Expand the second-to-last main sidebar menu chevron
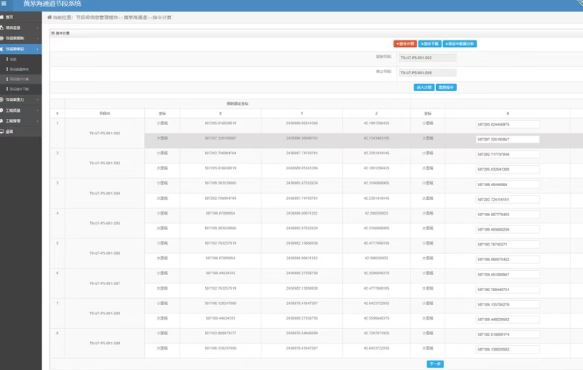583x370 pixels. pos(37,121)
